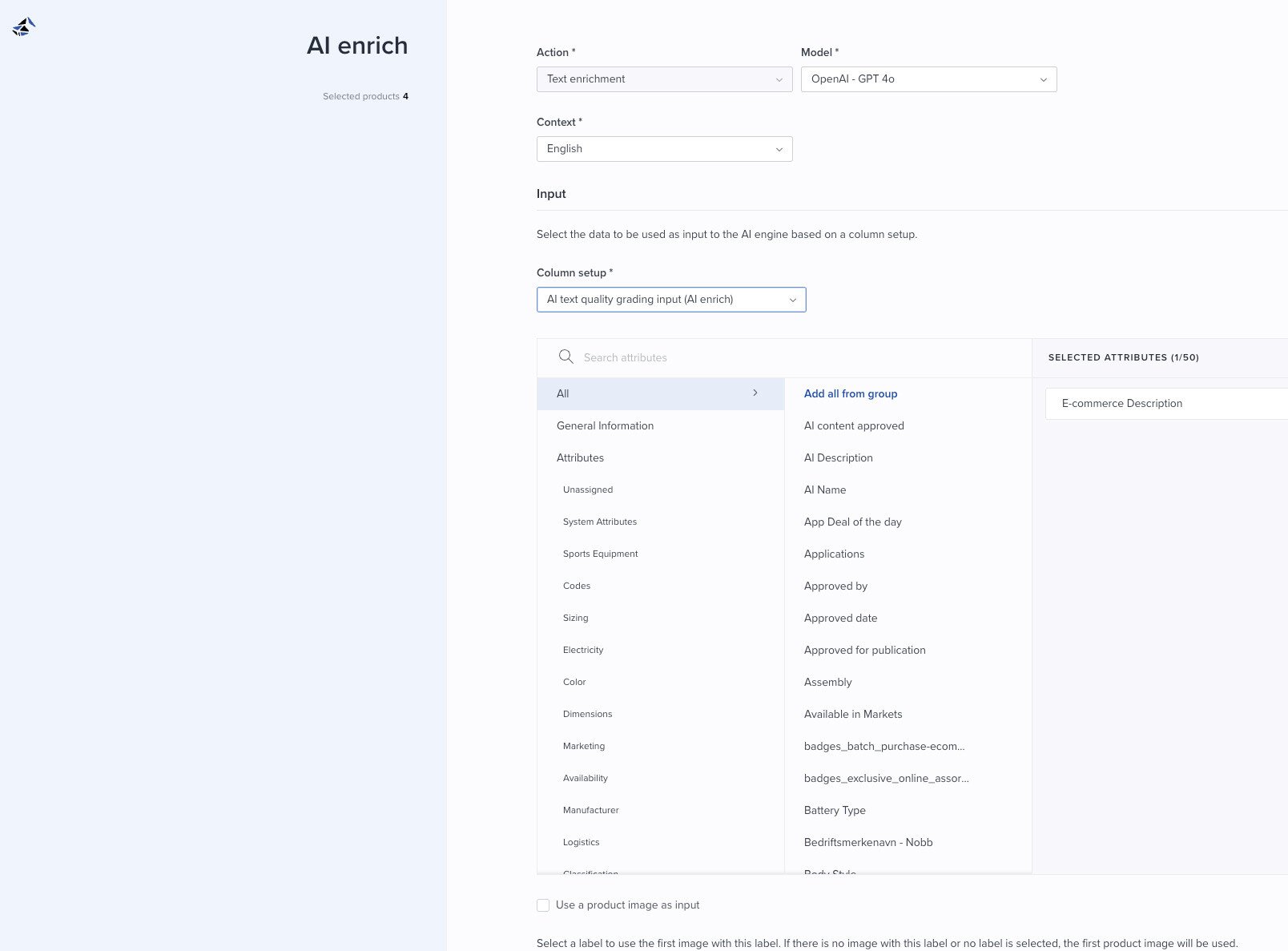Open the Sports Equipment attribute group
Image resolution: width=1288 pixels, height=951 pixels.
click(600, 554)
